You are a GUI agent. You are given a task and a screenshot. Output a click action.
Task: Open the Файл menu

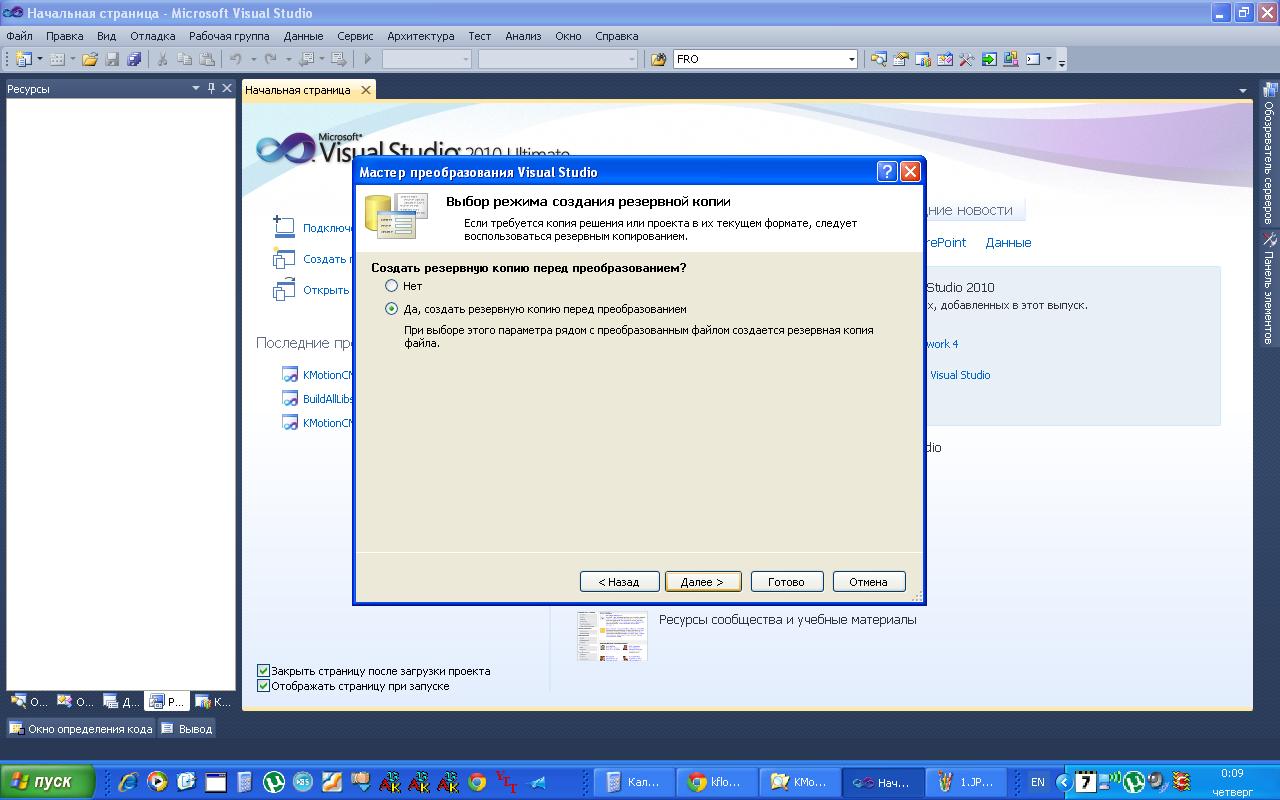tap(19, 36)
